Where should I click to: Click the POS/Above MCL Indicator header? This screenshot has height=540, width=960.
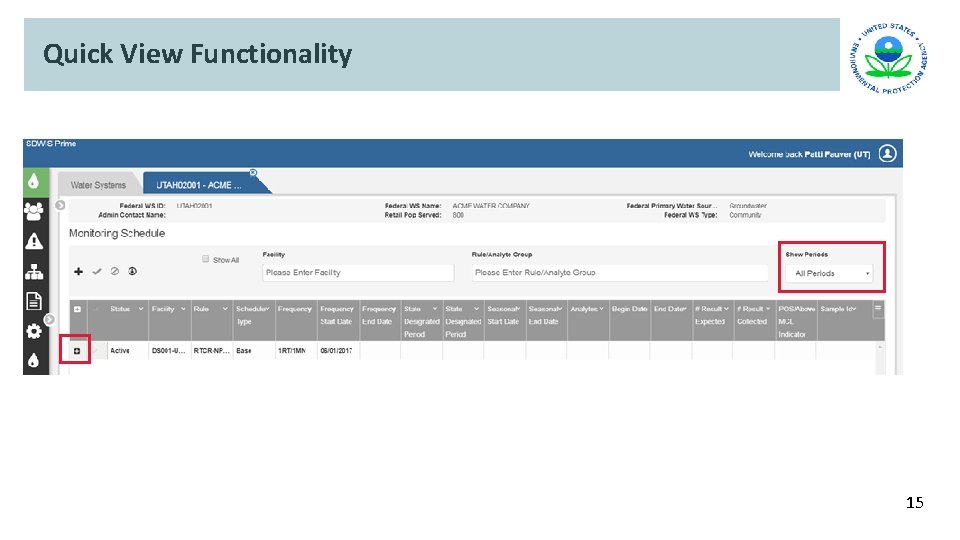pos(796,321)
